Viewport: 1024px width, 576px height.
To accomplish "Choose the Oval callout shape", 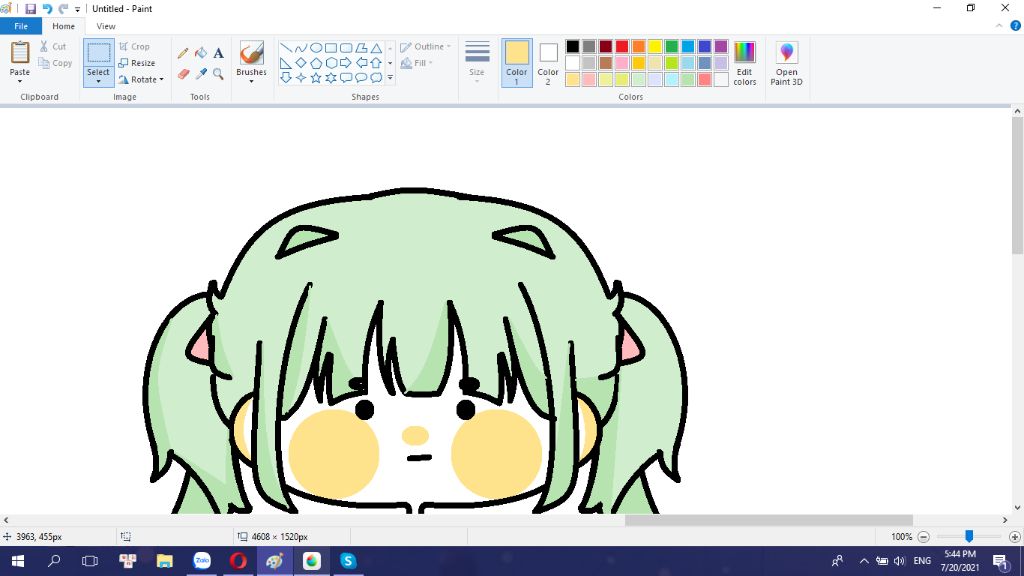I will pos(361,78).
